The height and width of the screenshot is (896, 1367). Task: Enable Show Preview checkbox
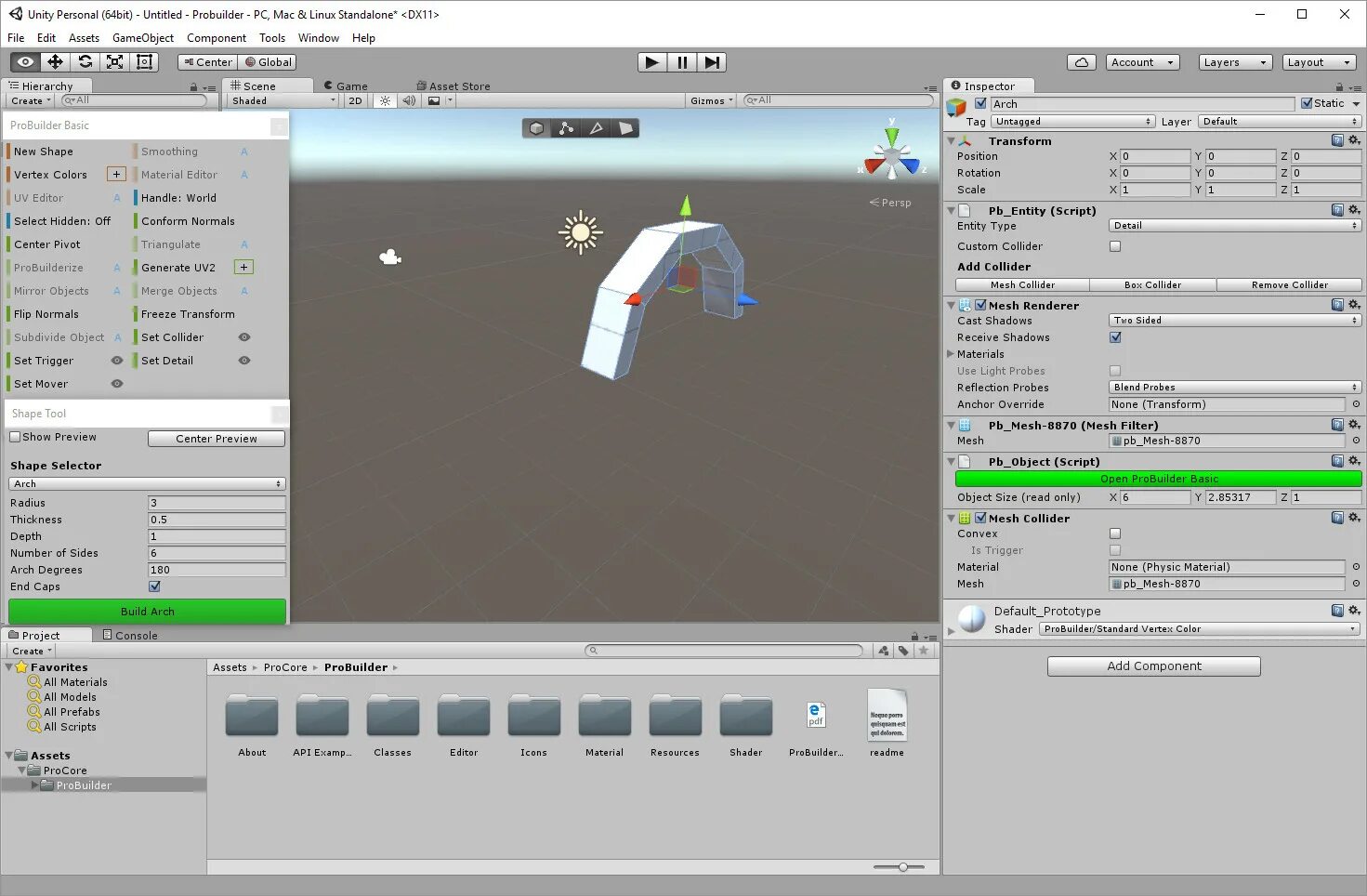[x=15, y=437]
